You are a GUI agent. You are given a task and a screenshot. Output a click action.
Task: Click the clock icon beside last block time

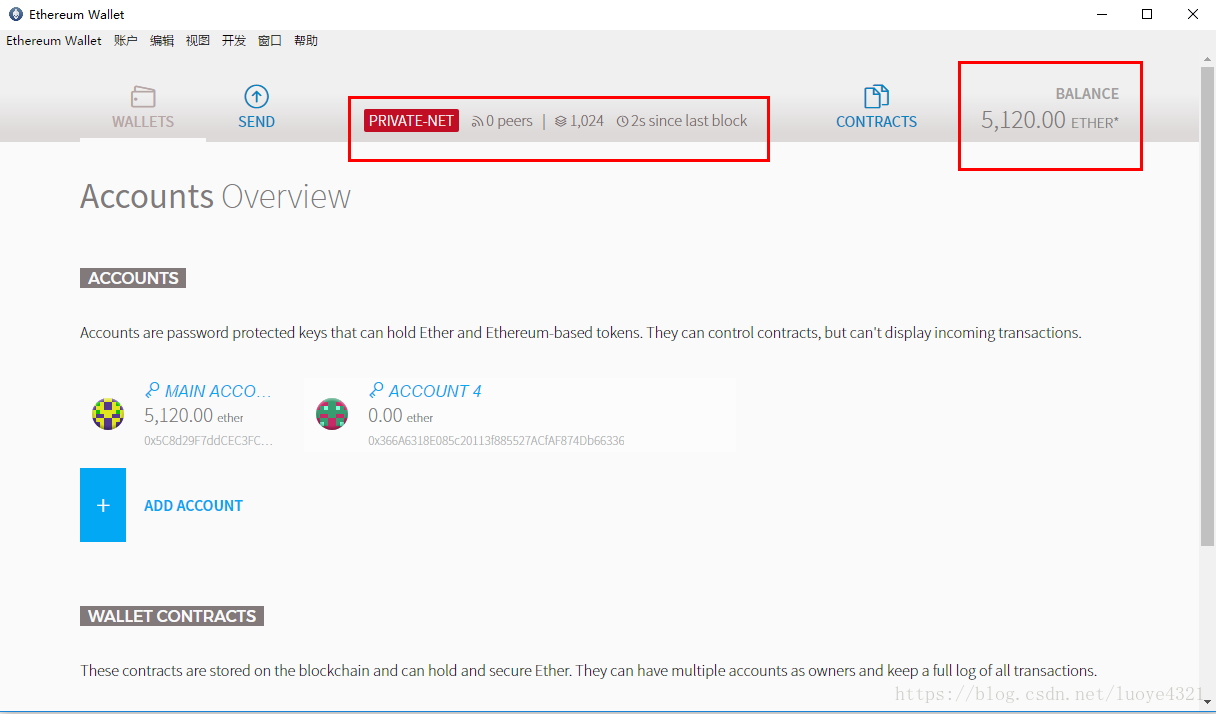click(x=622, y=121)
